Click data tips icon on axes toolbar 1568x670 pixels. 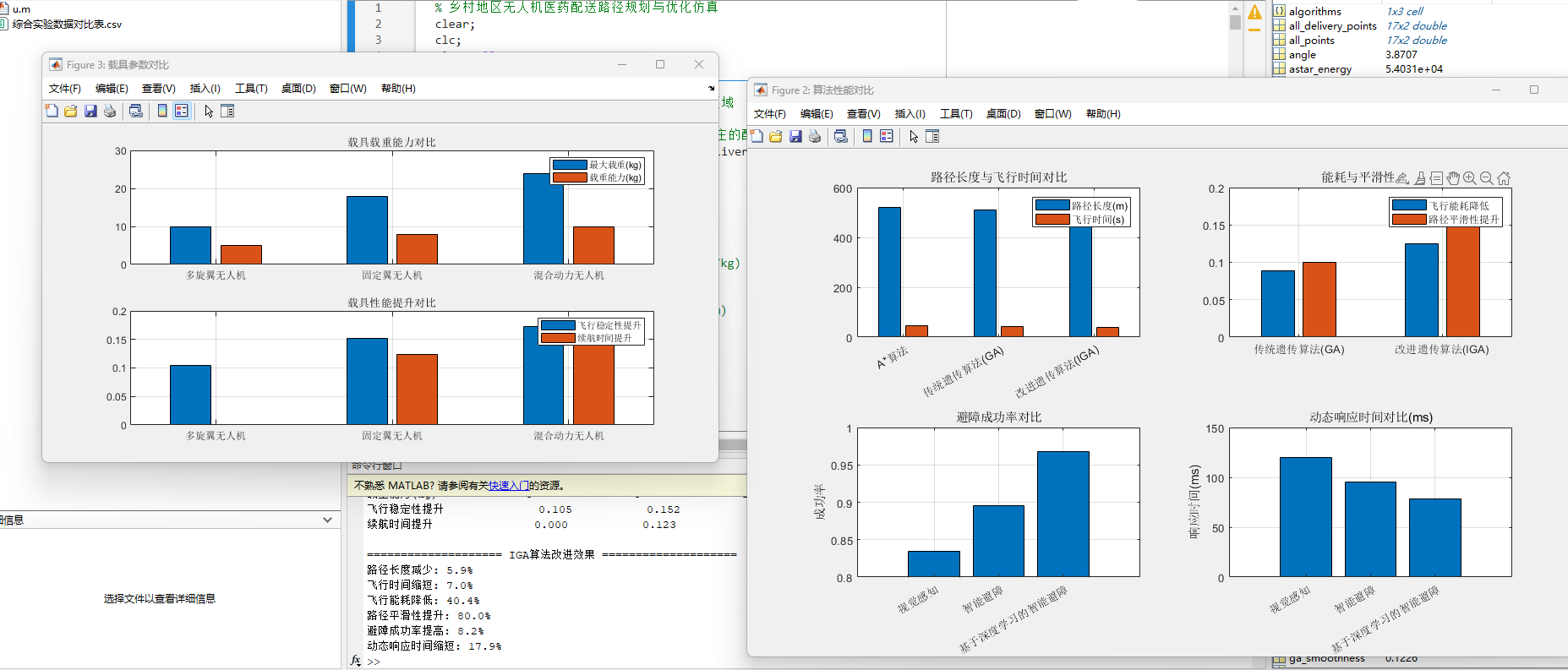pyautogui.click(x=1436, y=177)
